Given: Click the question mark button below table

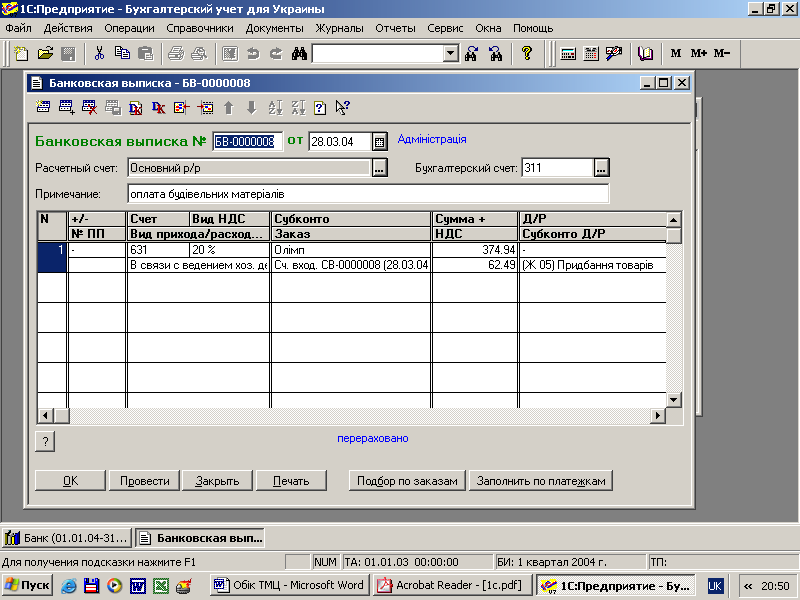Looking at the screenshot, I should (45, 441).
